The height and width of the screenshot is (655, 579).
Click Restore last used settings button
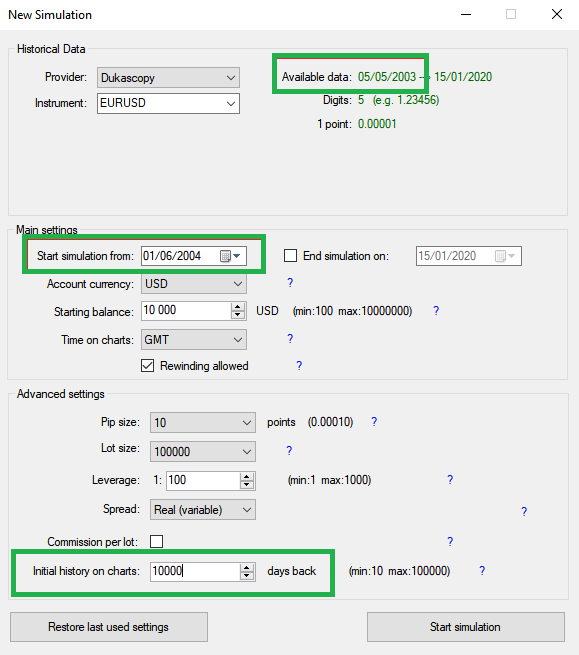109,627
